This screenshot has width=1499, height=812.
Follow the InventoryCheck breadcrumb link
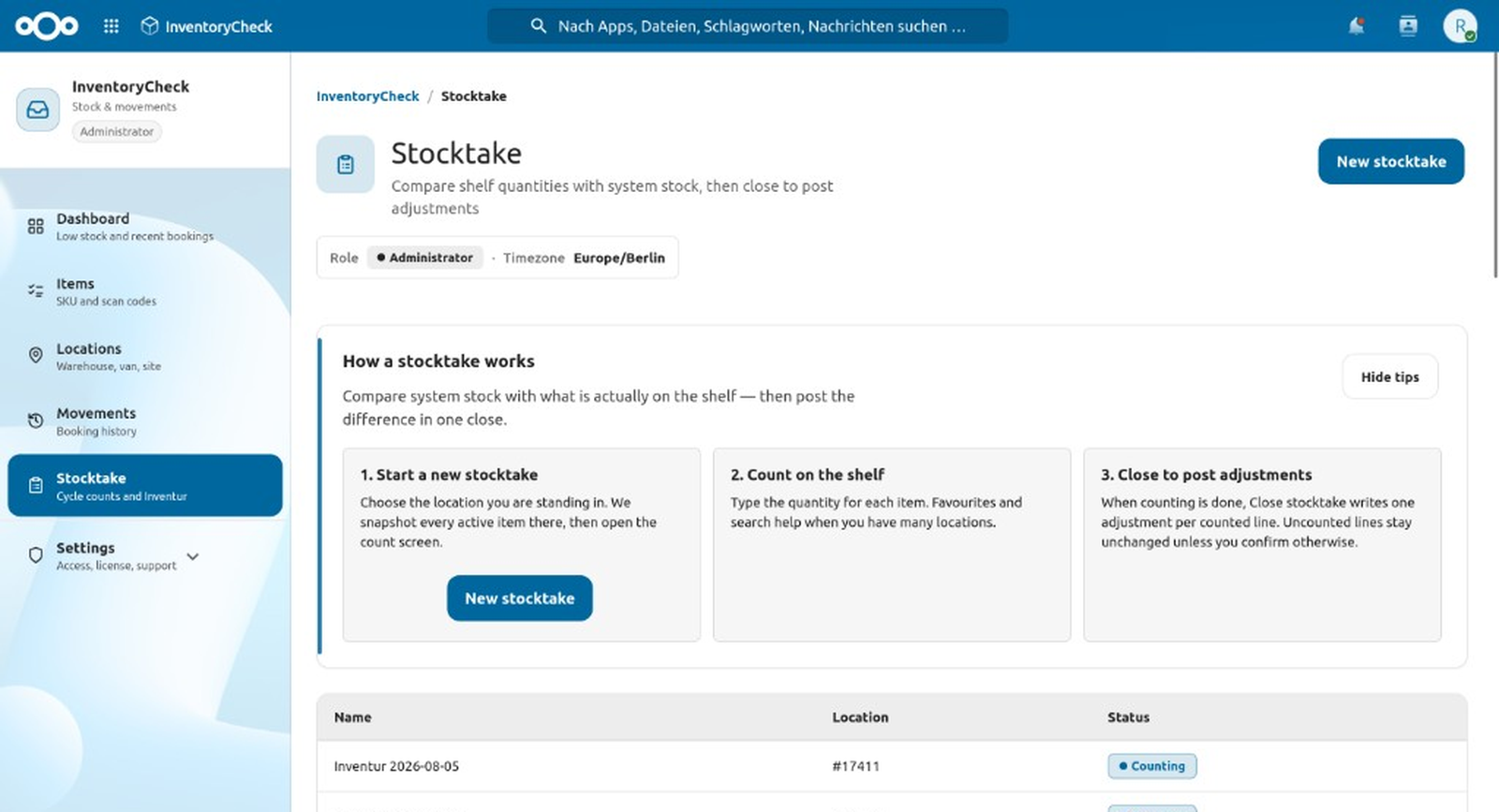point(368,96)
